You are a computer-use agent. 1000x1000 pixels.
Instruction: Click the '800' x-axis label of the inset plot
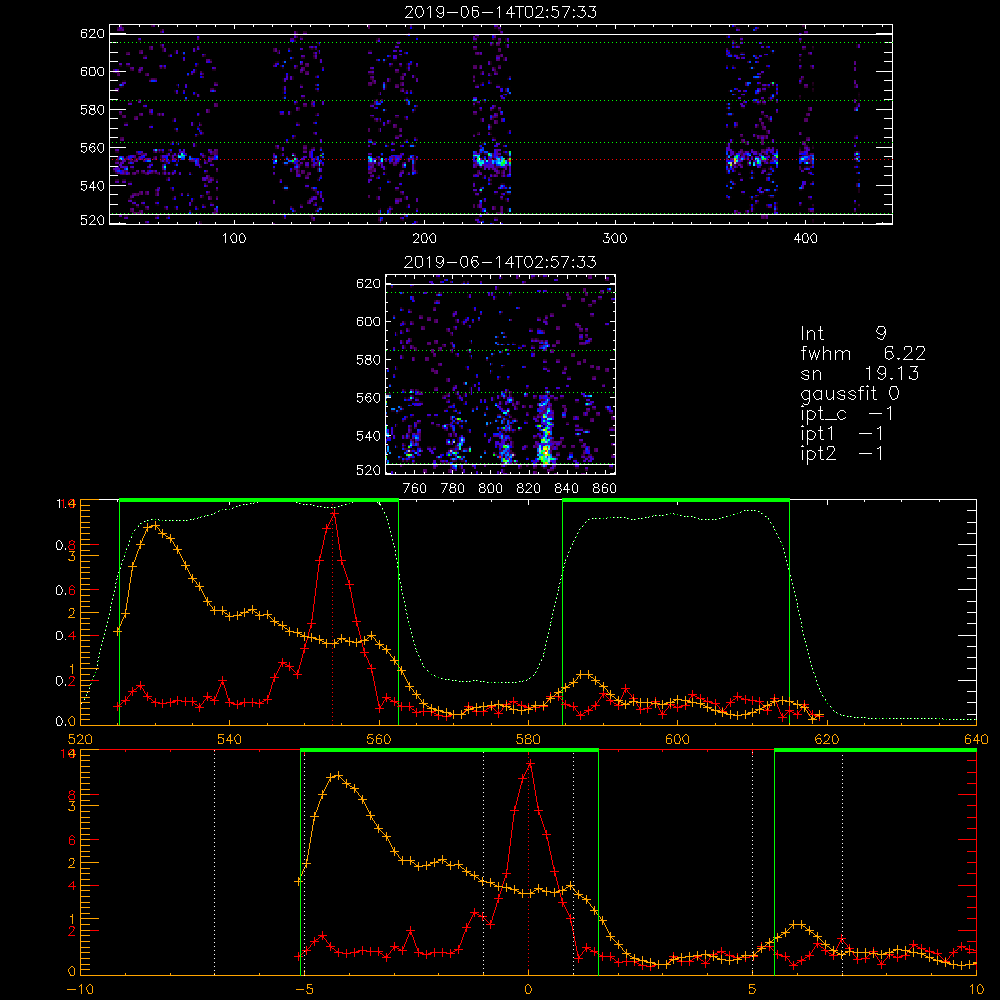490,489
